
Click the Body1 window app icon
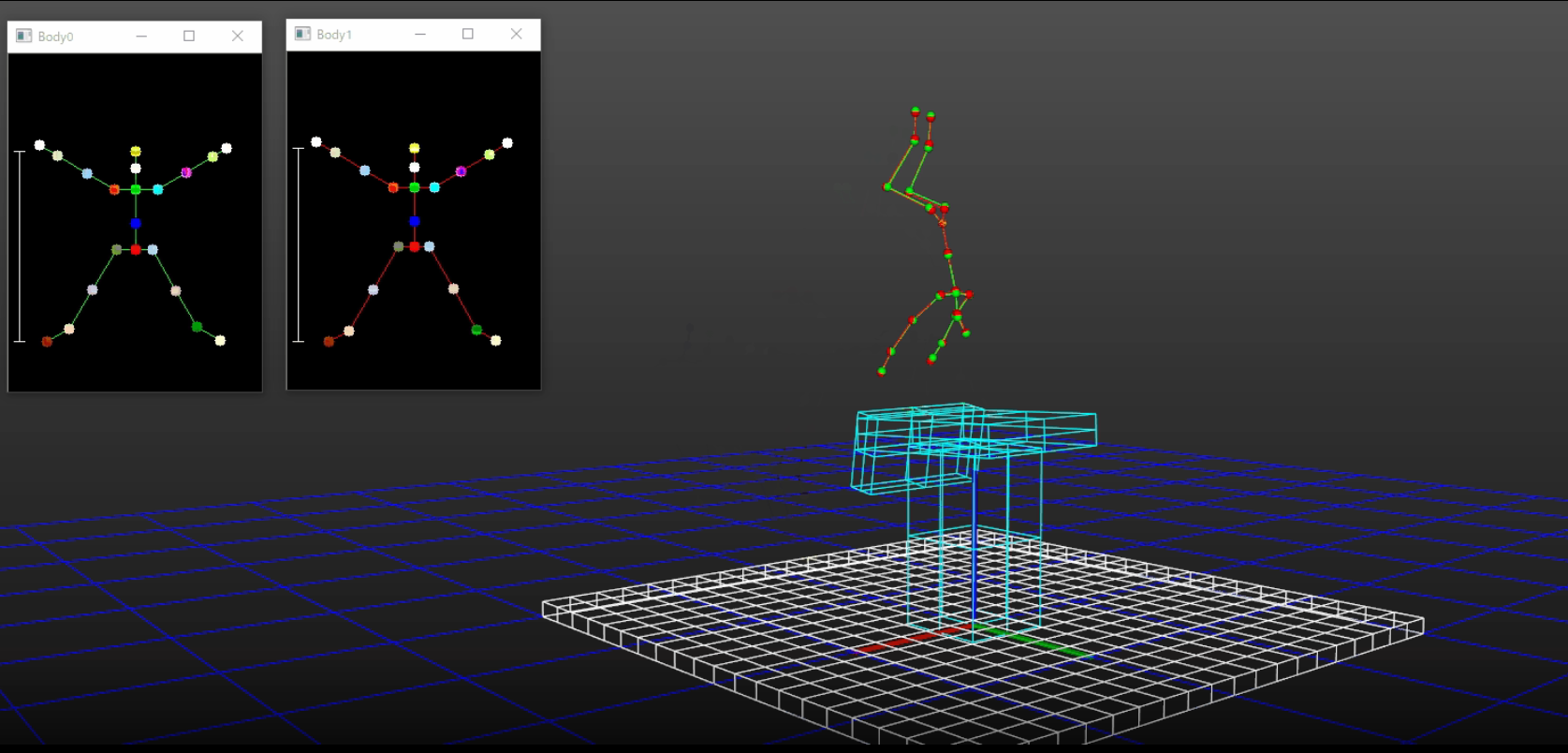click(302, 34)
